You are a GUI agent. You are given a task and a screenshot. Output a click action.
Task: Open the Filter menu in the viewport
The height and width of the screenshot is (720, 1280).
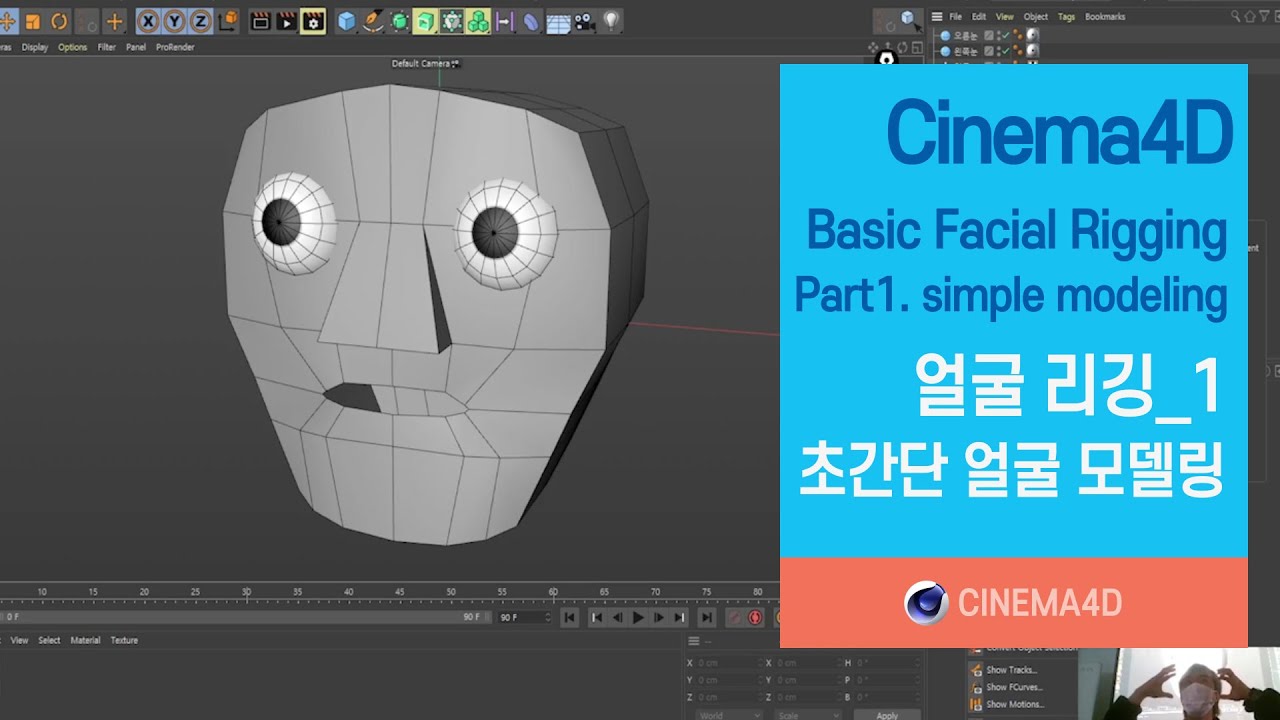point(106,47)
